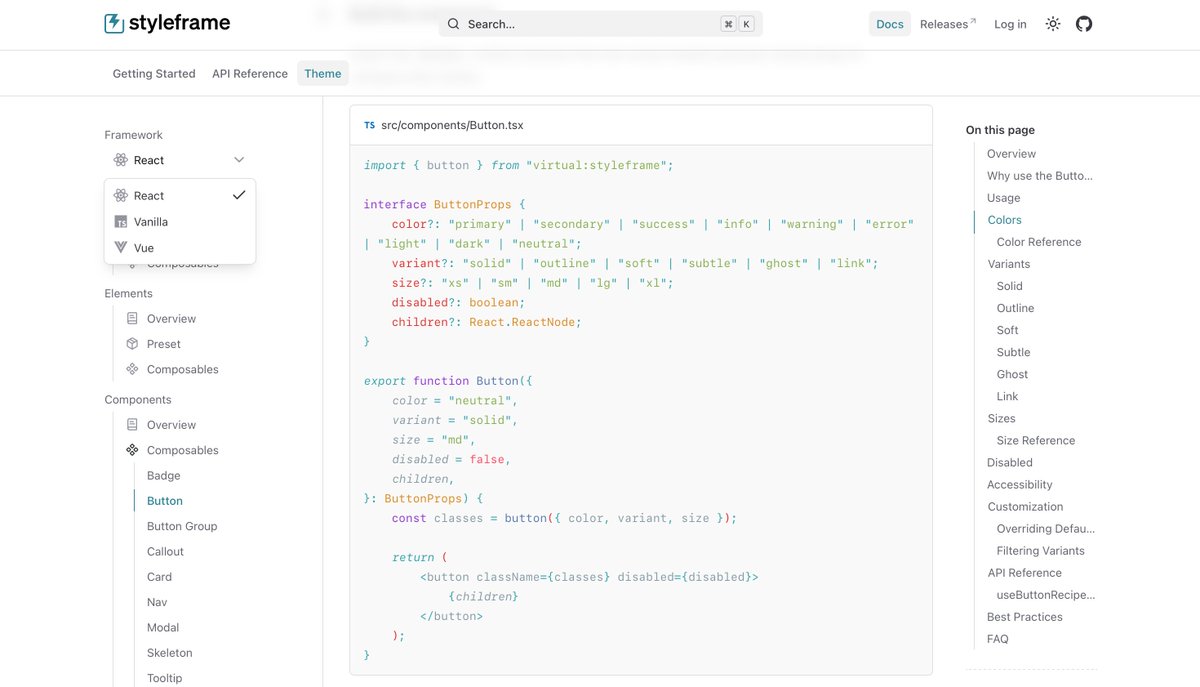
Task: Open the Nav component page
Action: [157, 602]
